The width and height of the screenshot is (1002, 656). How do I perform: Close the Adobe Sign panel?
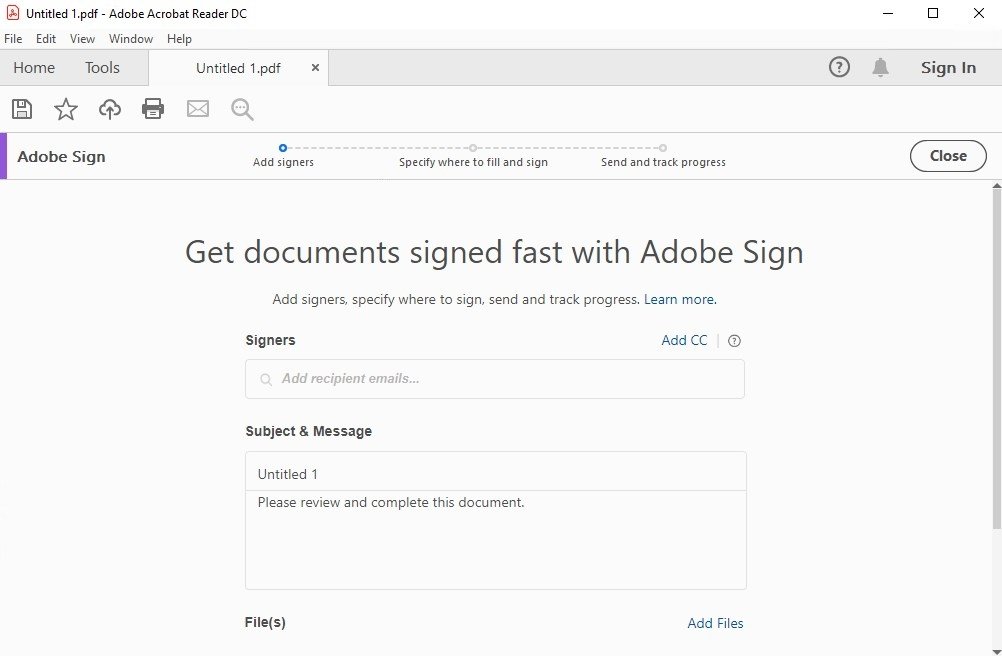pos(948,156)
